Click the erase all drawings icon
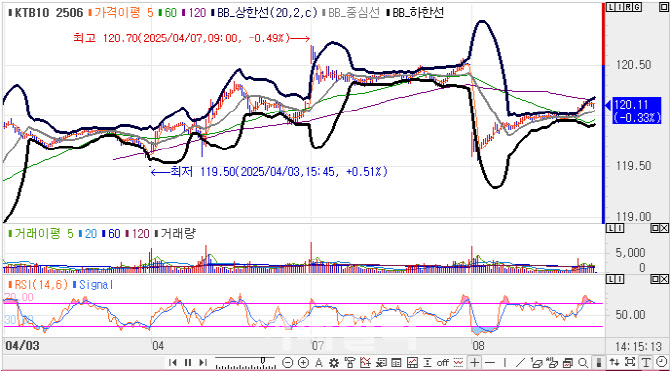 (553, 362)
